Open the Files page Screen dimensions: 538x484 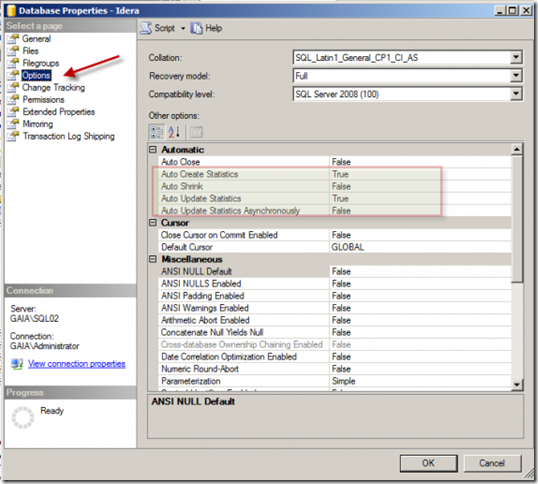click(31, 51)
